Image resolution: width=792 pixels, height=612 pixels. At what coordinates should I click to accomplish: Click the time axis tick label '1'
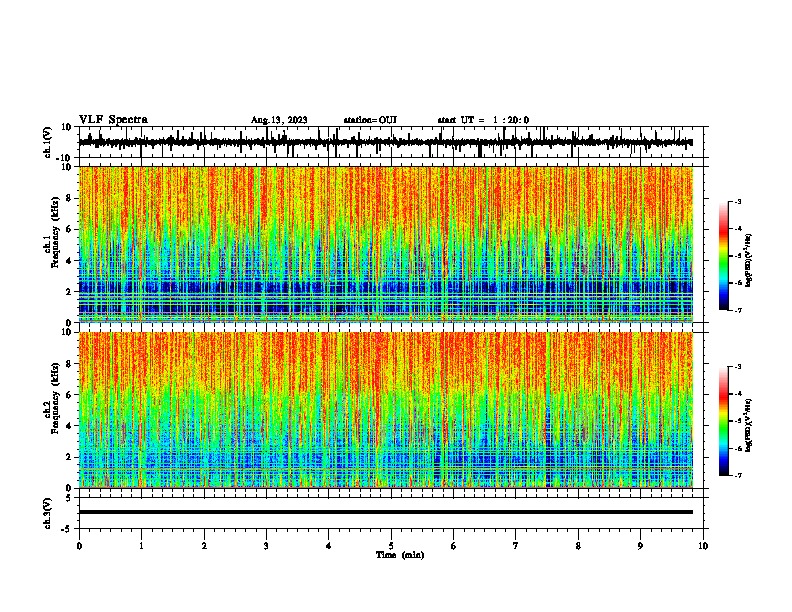pos(142,546)
